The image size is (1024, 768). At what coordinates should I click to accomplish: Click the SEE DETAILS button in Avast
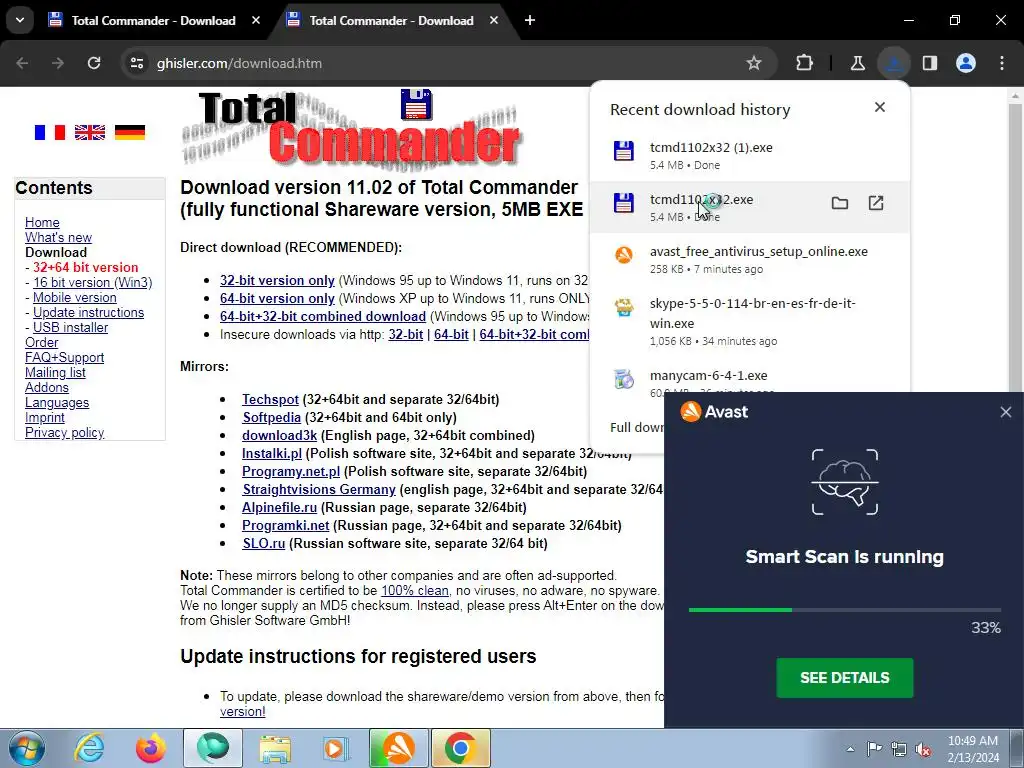(844, 678)
